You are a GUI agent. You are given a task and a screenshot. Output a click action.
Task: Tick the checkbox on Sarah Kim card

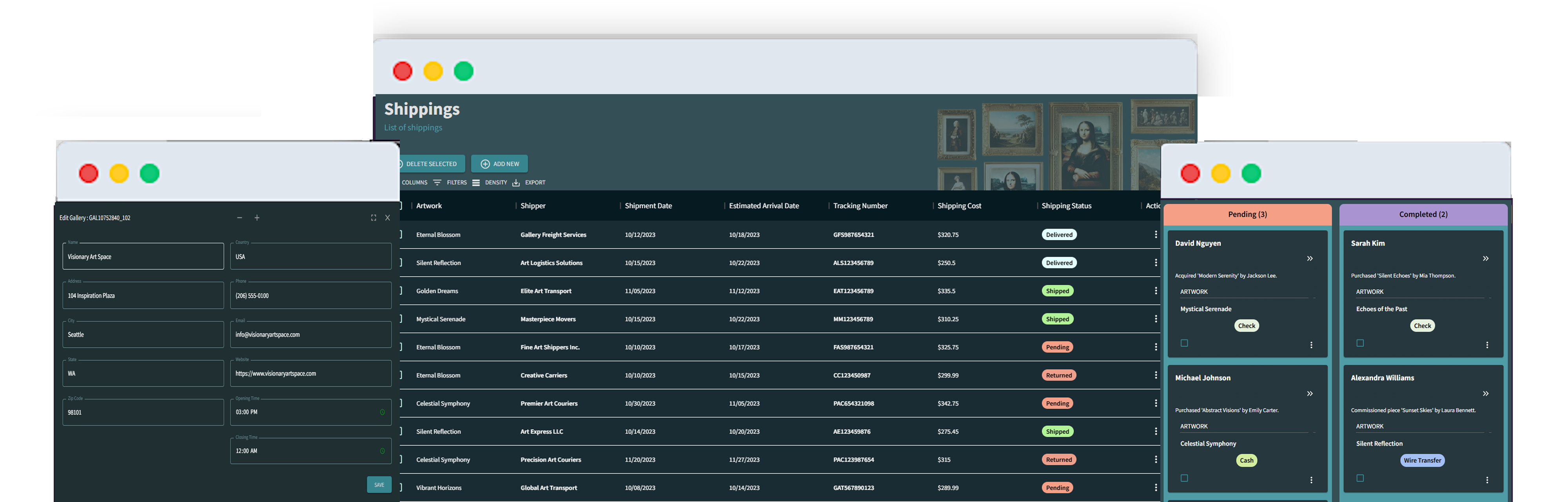pyautogui.click(x=1360, y=344)
